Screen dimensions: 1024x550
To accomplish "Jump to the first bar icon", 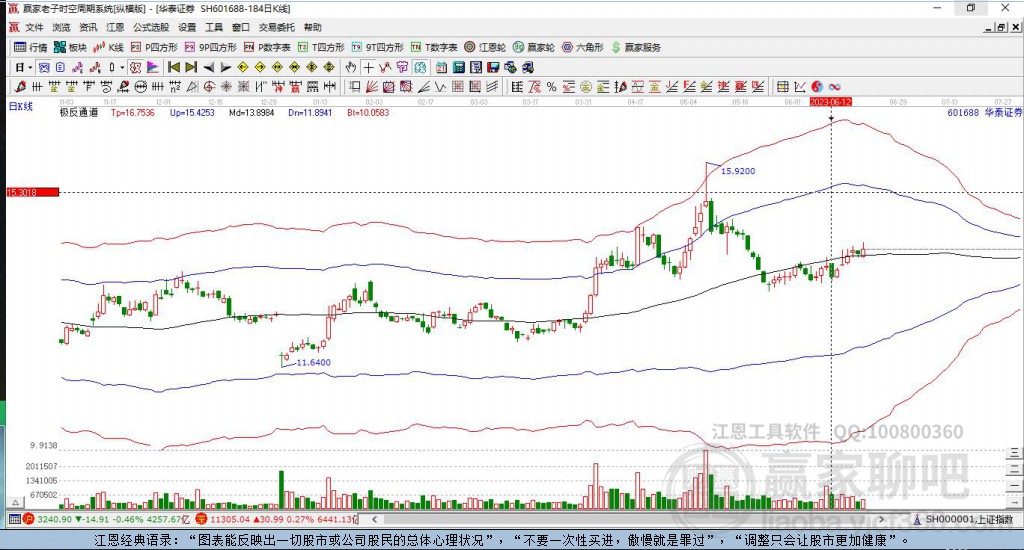I will (x=174, y=67).
